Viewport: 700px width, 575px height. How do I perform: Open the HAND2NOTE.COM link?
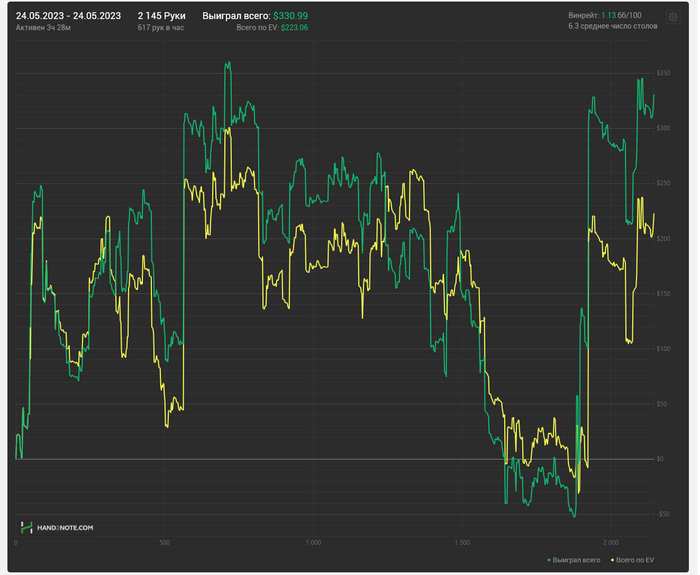67,527
